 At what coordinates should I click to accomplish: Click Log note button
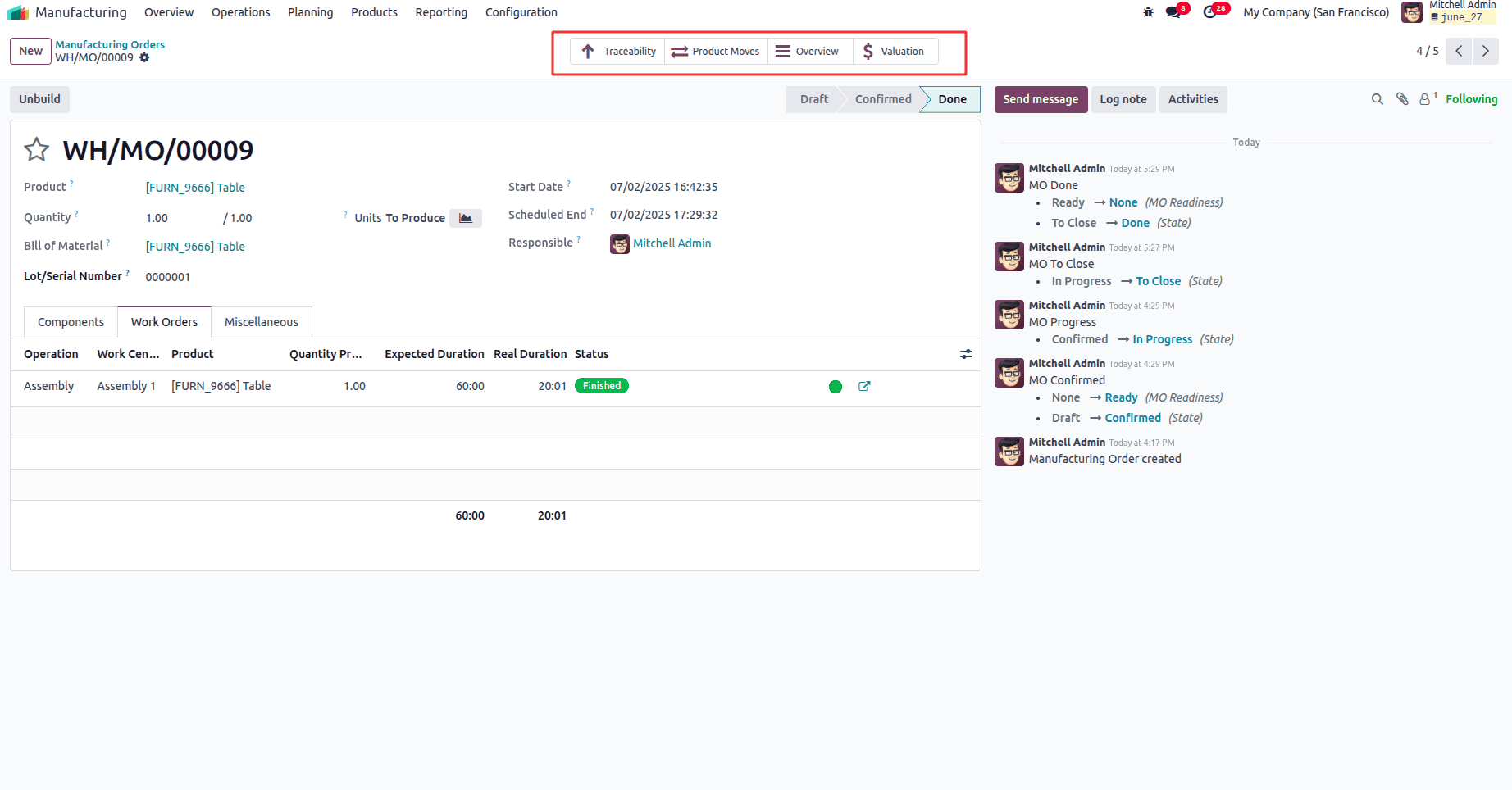point(1123,99)
